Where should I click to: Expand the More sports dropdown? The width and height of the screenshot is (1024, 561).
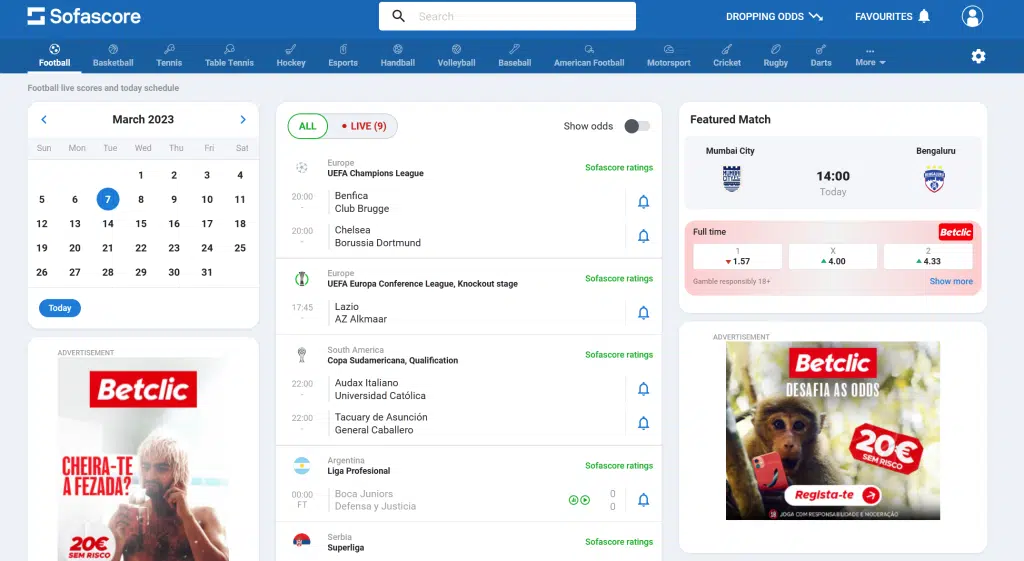pyautogui.click(x=870, y=57)
